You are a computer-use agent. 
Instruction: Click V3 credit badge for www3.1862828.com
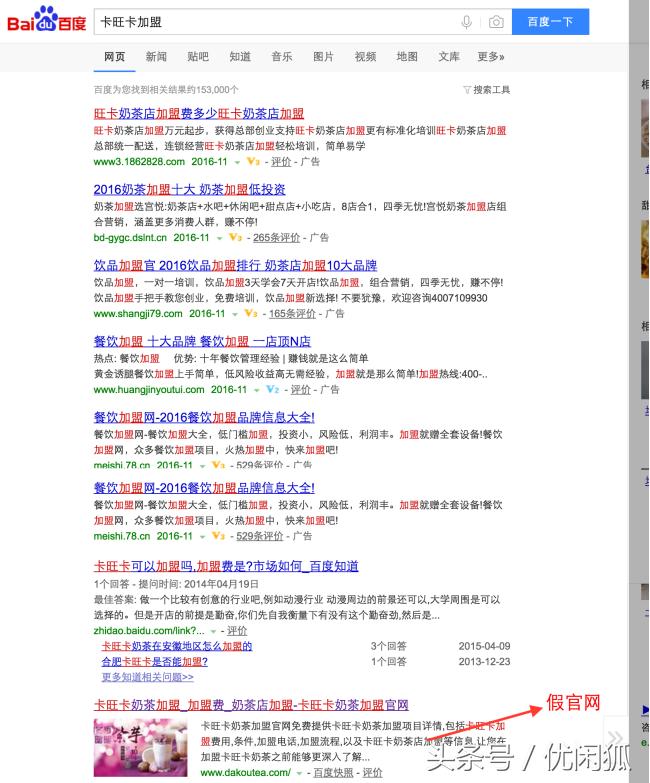[x=253, y=161]
